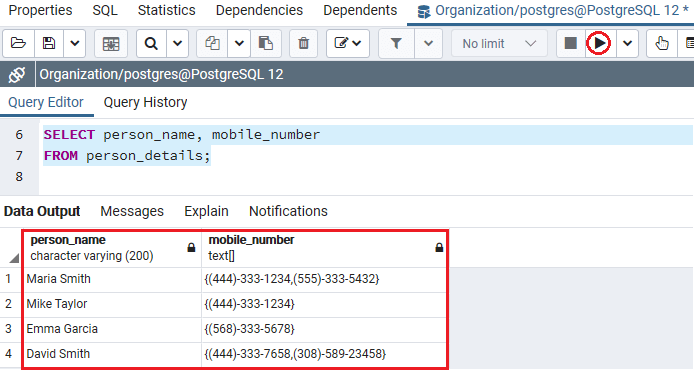
Task: Click the lock icon on mobile_number column
Action: (439, 248)
